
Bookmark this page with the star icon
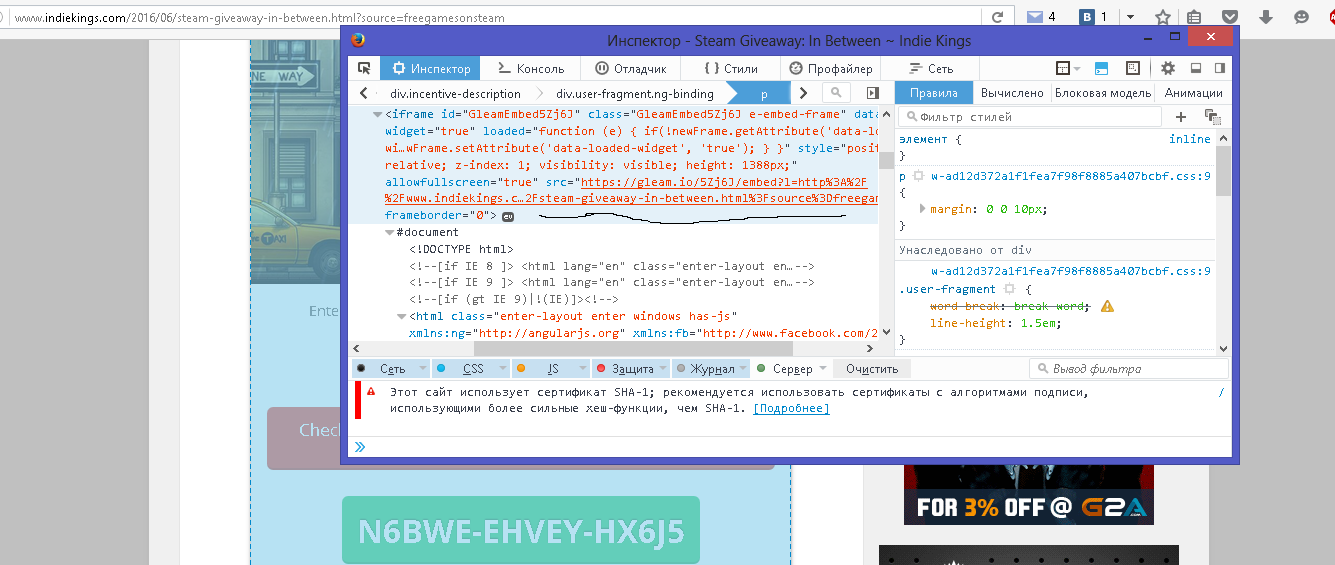pyautogui.click(x=1163, y=17)
